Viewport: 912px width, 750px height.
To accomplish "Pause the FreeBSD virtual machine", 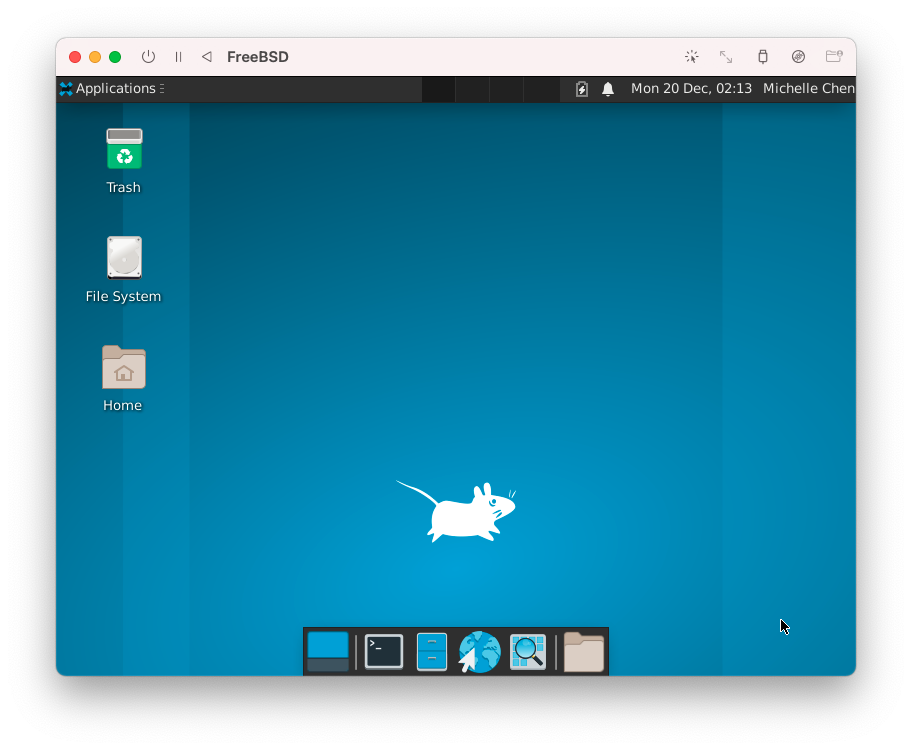I will 179,56.
